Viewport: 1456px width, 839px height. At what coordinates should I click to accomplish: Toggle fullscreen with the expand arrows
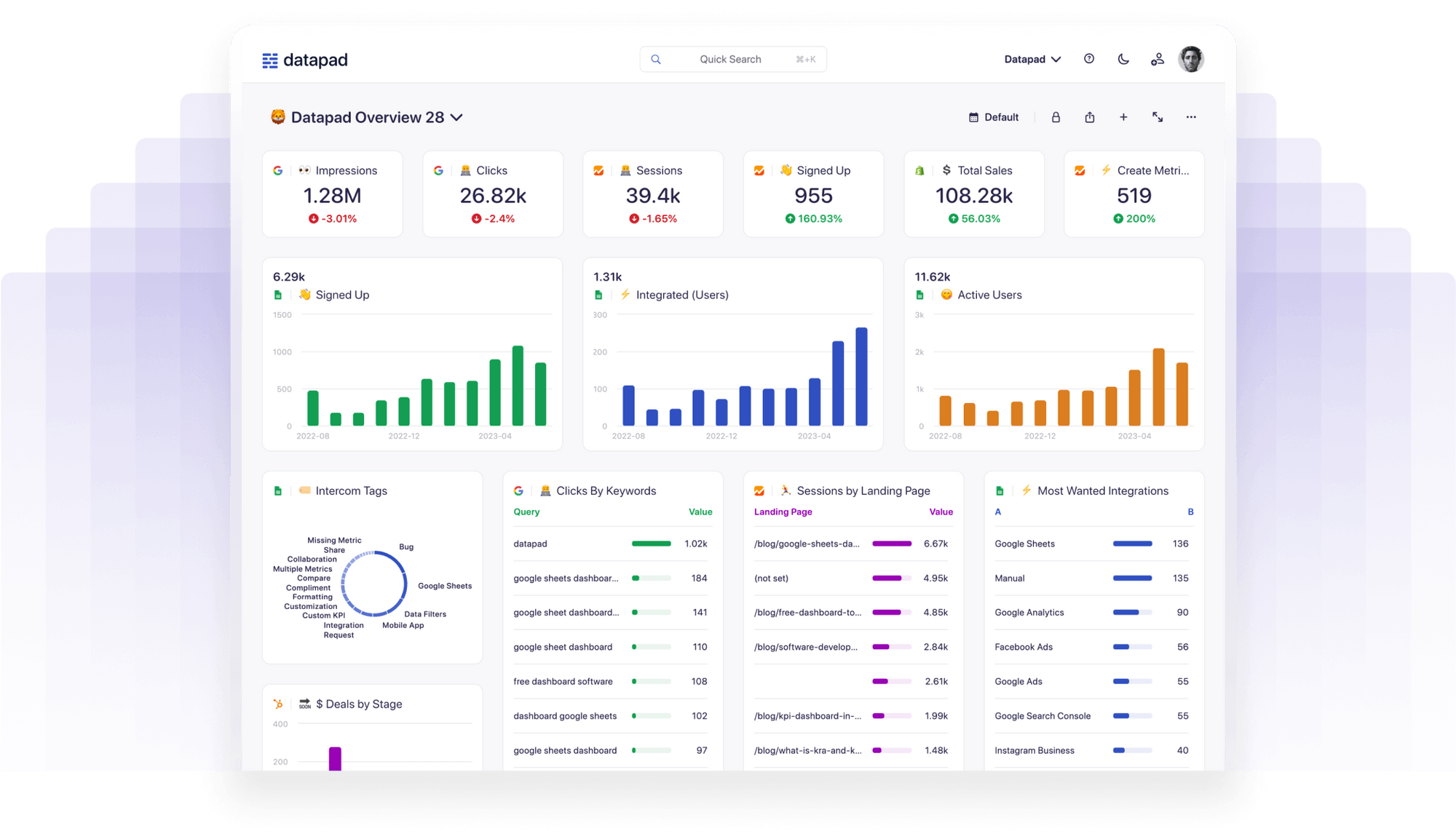1158,116
